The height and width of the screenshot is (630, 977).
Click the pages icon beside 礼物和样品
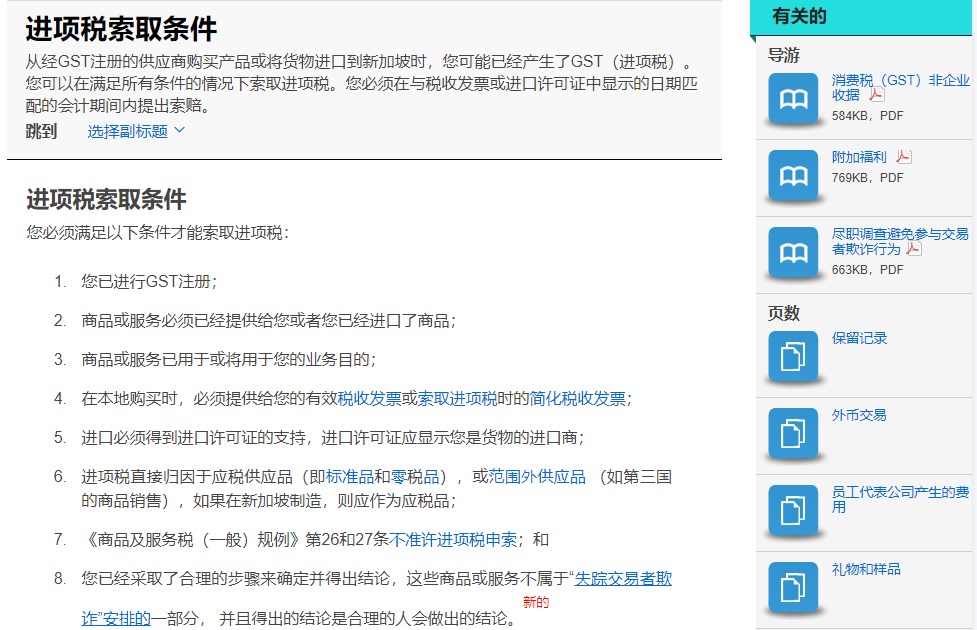(x=793, y=586)
